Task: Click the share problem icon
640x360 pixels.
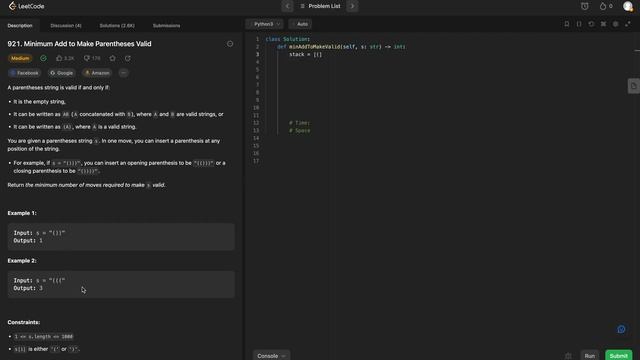Action: pyautogui.click(x=128, y=58)
